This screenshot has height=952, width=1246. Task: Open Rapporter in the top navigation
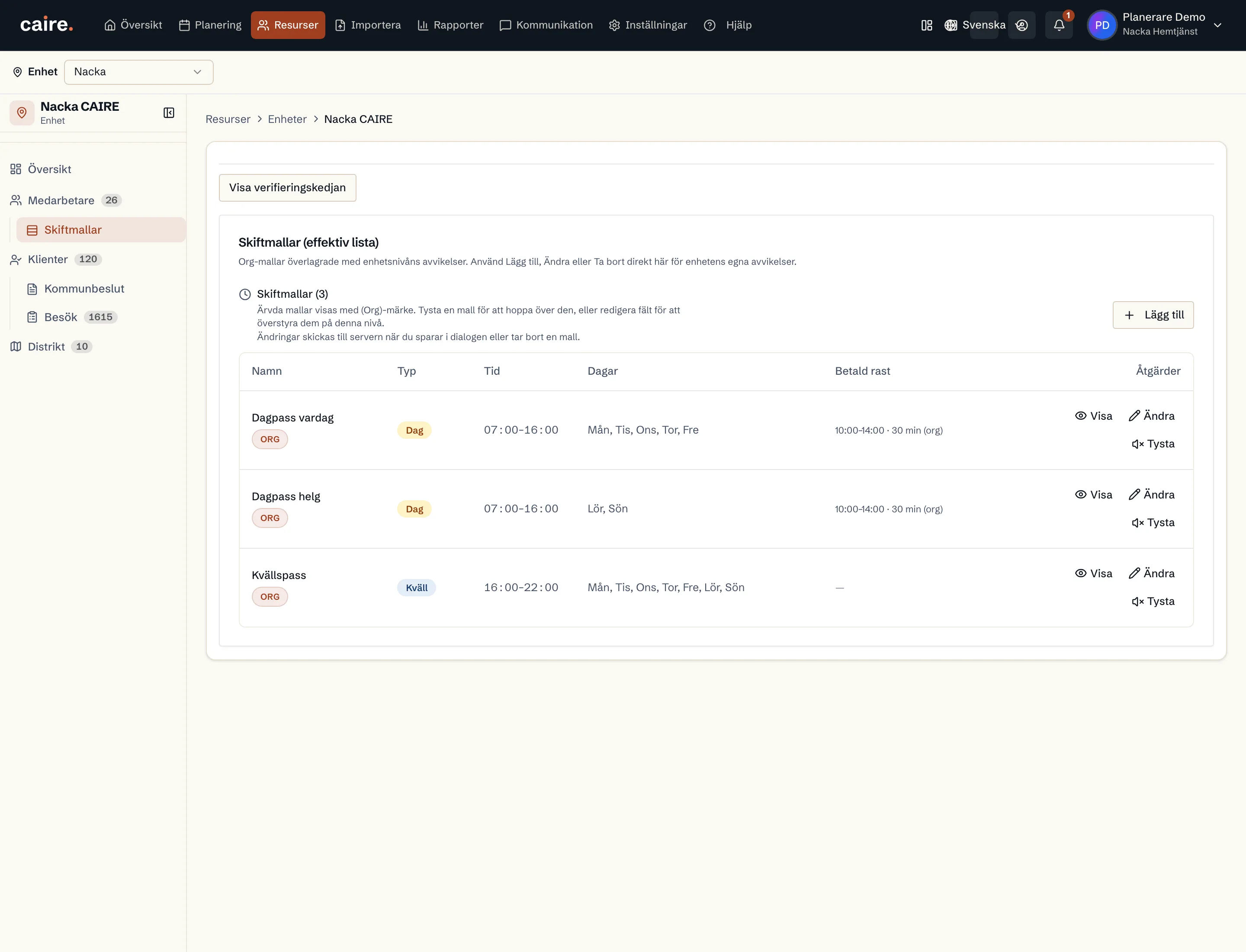[x=450, y=25]
